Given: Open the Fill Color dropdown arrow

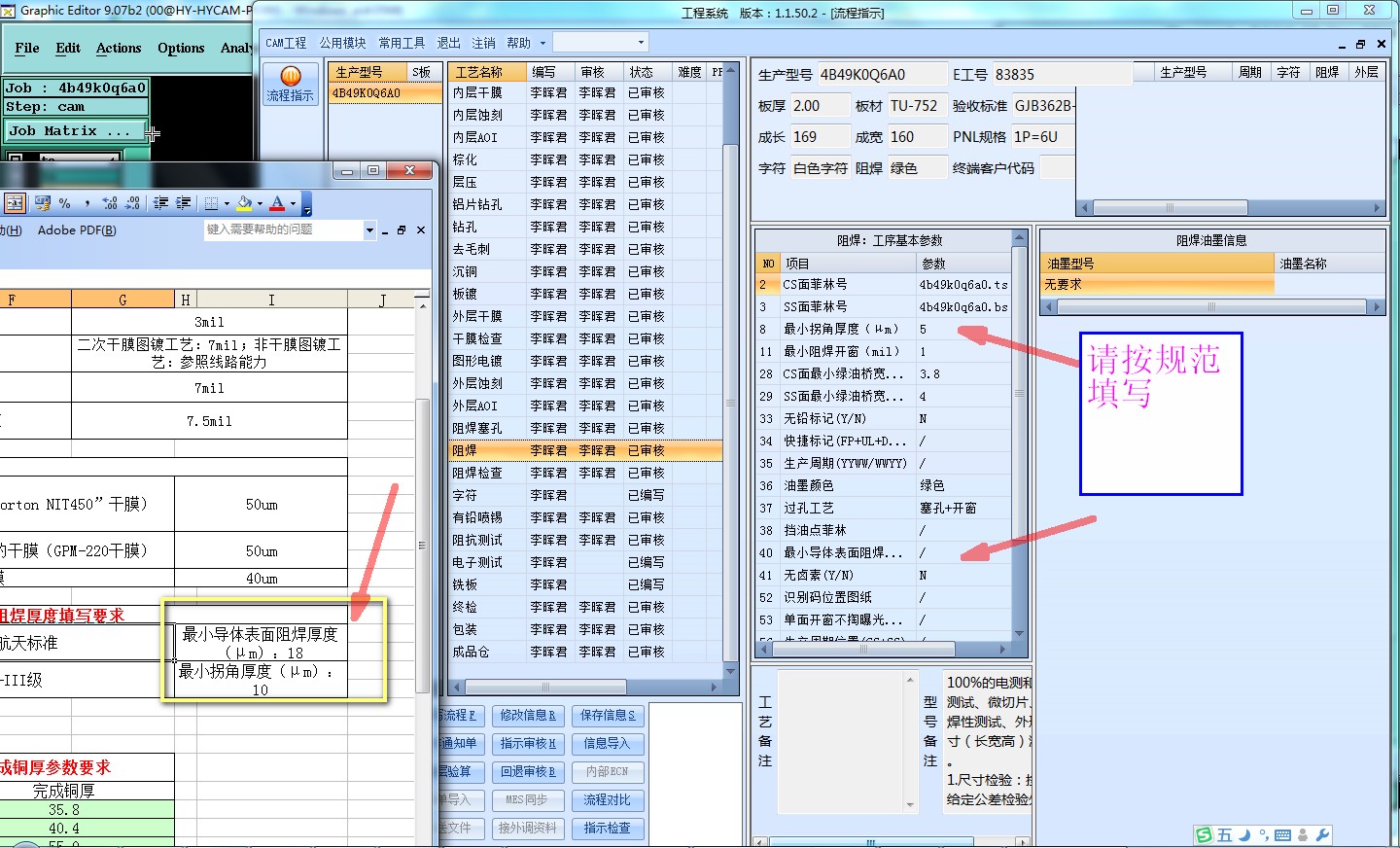Looking at the screenshot, I should (260, 204).
